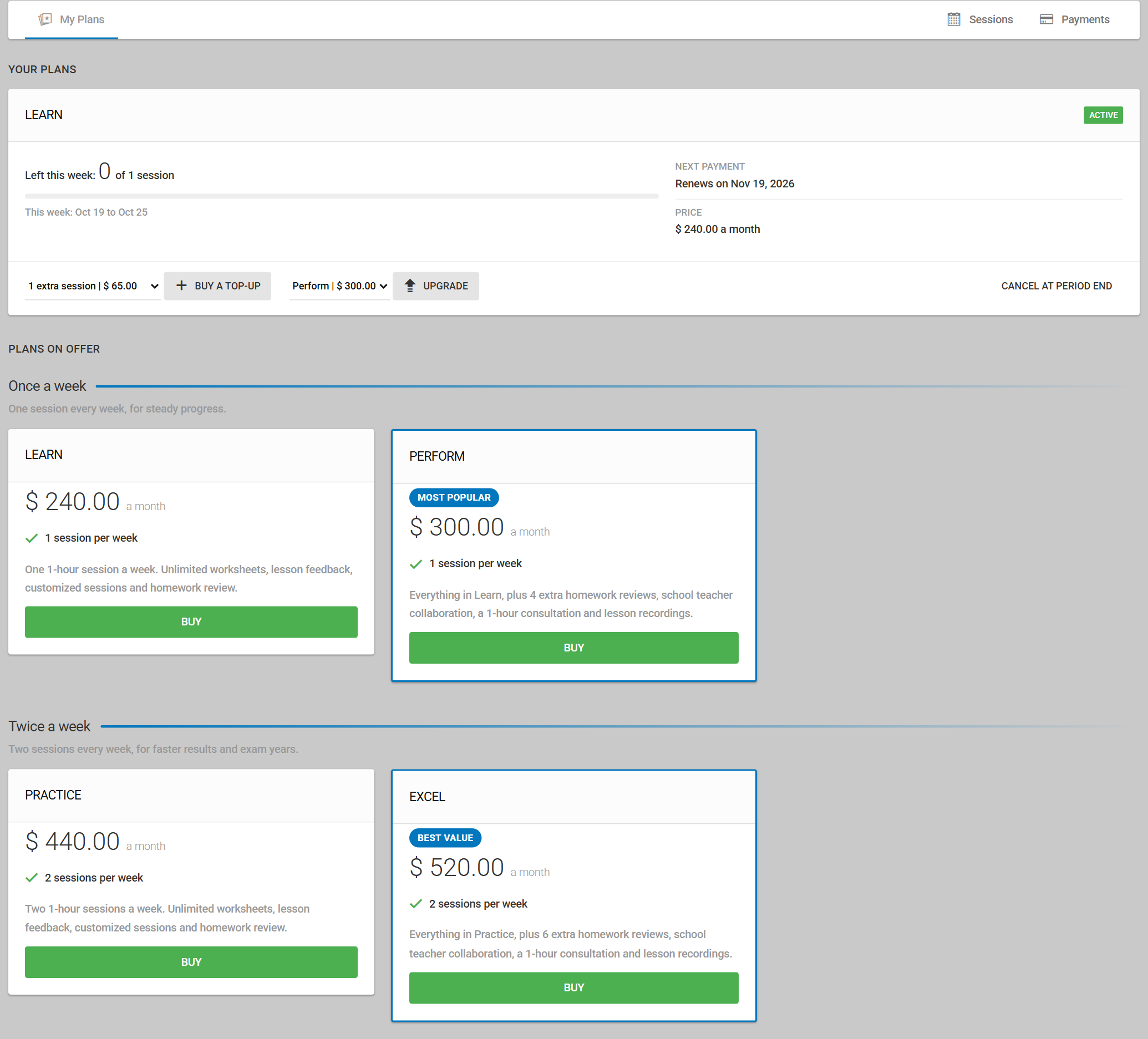Buy the Perform plan at $300.00
The height and width of the screenshot is (1039, 1148).
tap(573, 648)
